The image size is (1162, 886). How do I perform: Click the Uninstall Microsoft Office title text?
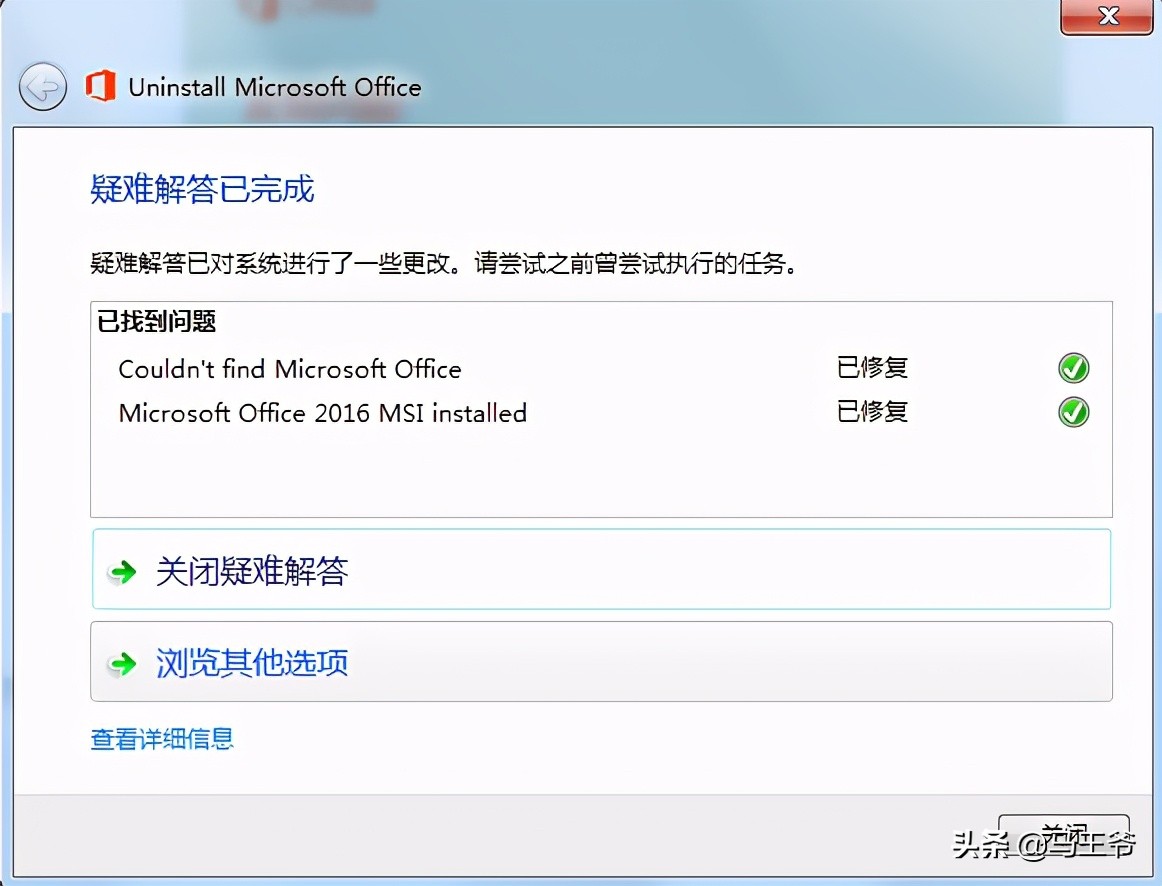coord(275,87)
